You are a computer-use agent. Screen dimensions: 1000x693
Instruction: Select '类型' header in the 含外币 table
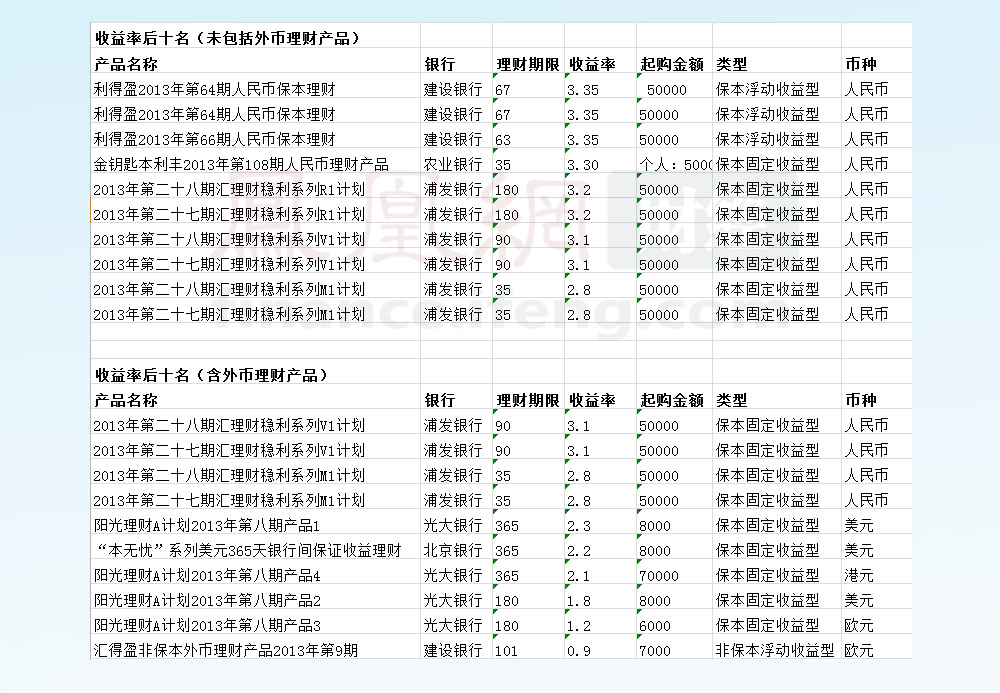(732, 400)
